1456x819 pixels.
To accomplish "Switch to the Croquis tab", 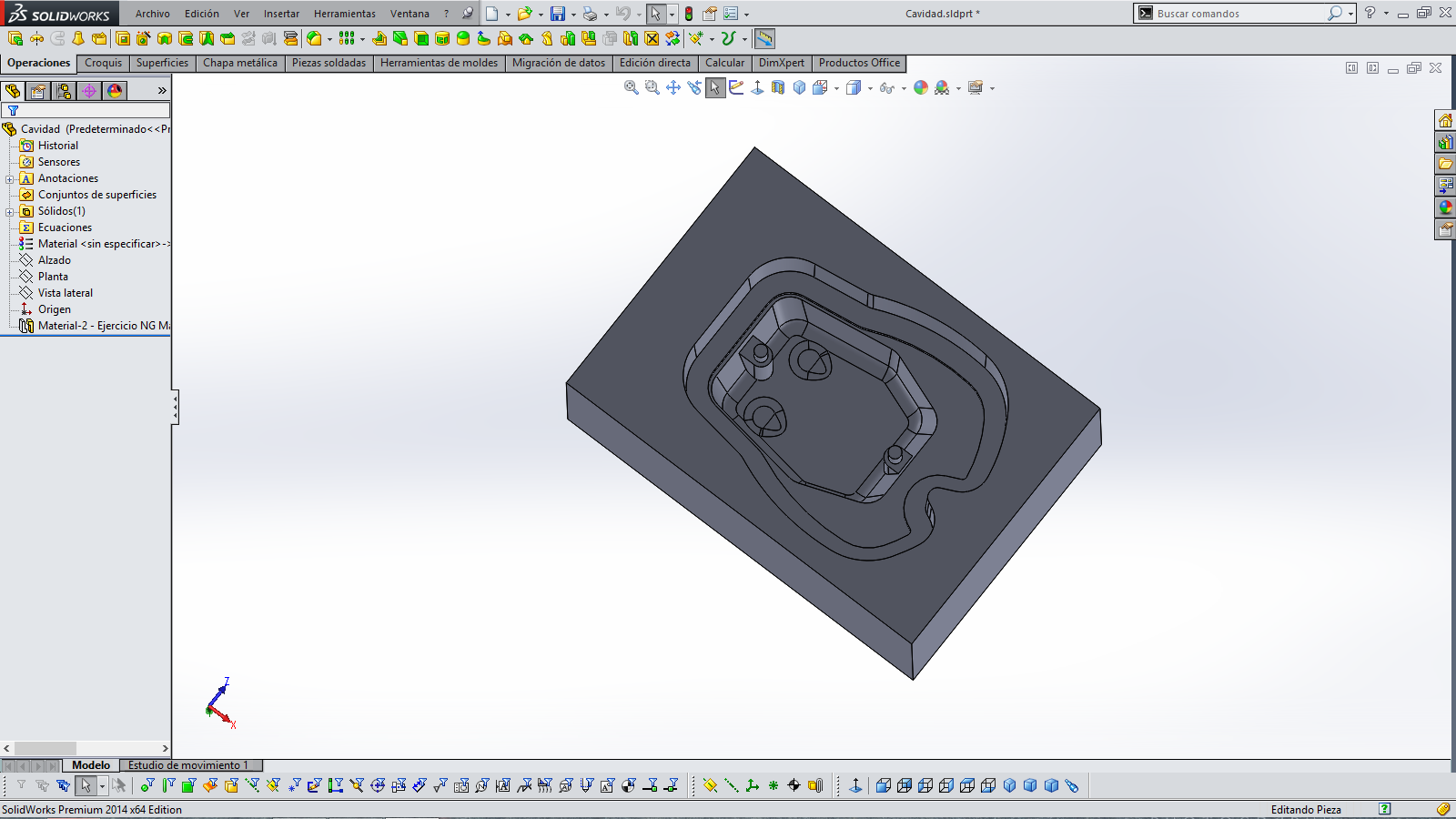I will point(103,63).
